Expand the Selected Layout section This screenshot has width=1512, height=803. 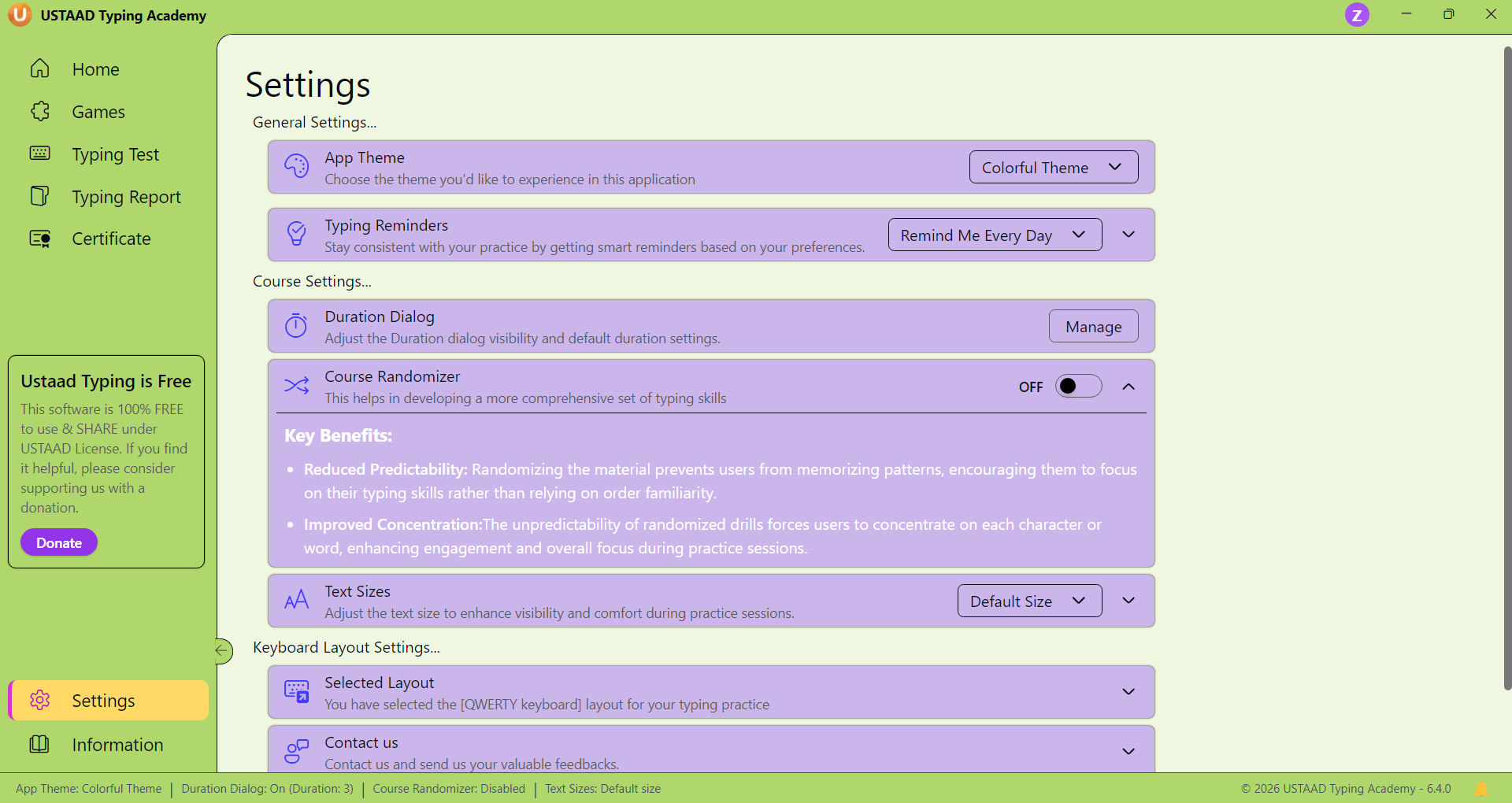1128,691
